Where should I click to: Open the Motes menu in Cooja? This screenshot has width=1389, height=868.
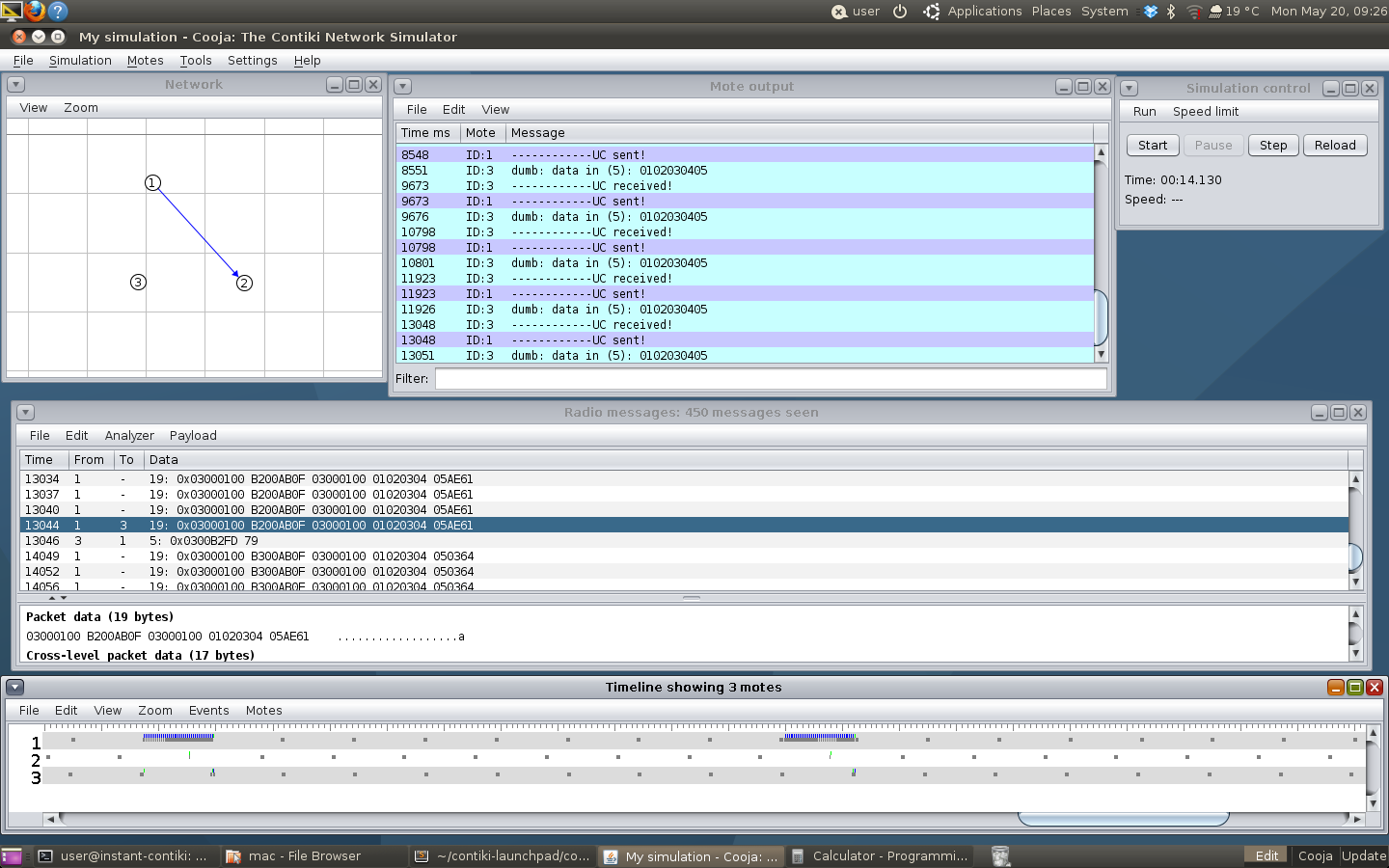[146, 60]
